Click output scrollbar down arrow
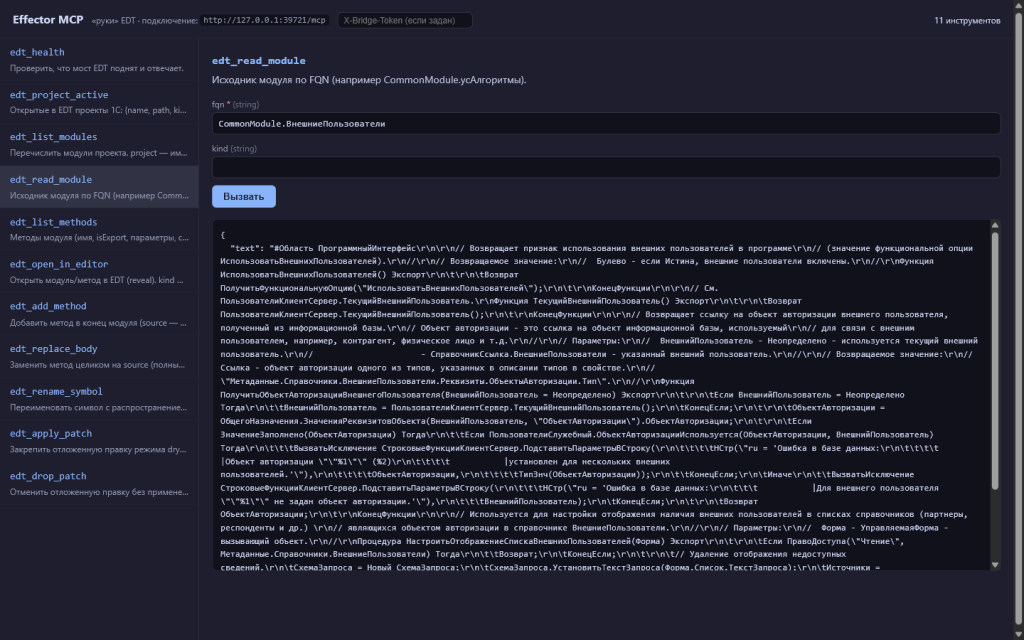The height and width of the screenshot is (640, 1024). click(x=995, y=565)
